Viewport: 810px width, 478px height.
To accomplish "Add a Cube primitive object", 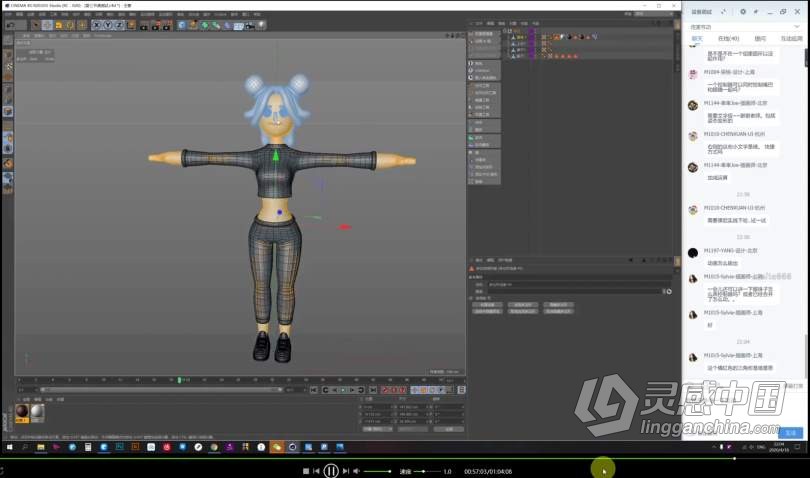I will tap(181, 25).
